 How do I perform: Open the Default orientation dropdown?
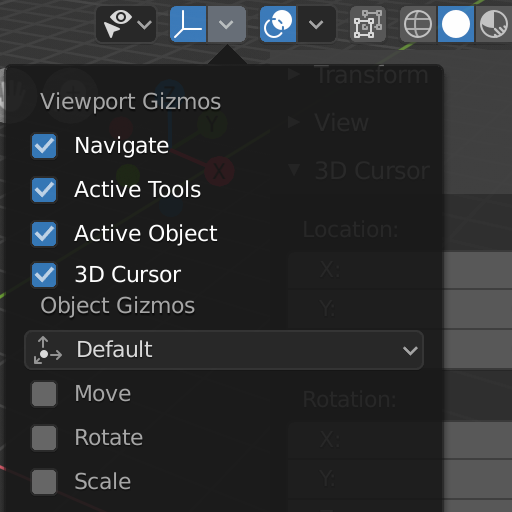[224, 350]
